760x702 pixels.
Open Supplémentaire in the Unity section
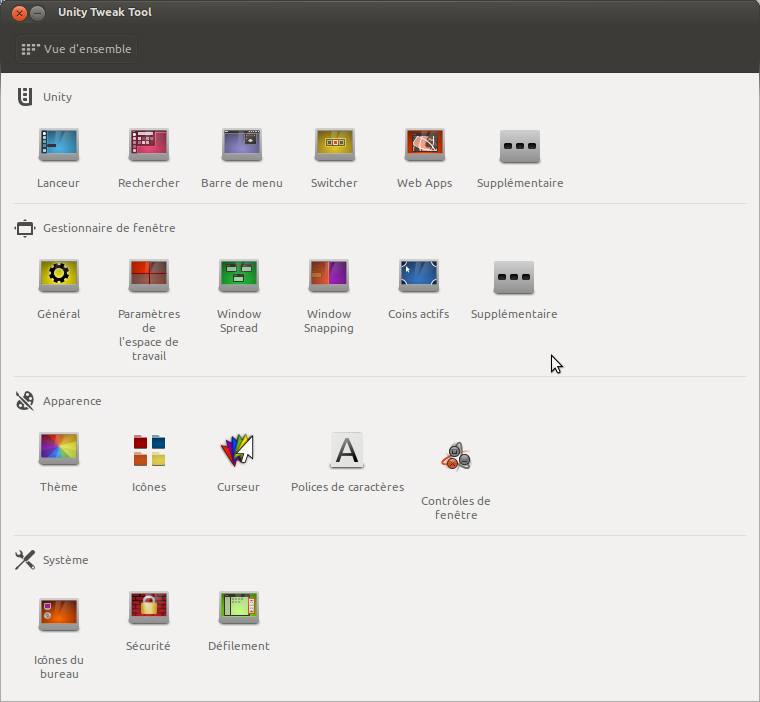(x=519, y=148)
